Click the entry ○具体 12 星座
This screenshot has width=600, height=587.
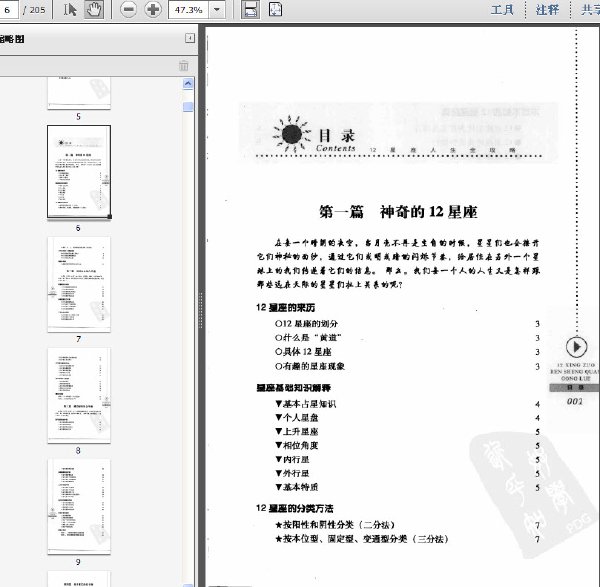click(x=303, y=352)
